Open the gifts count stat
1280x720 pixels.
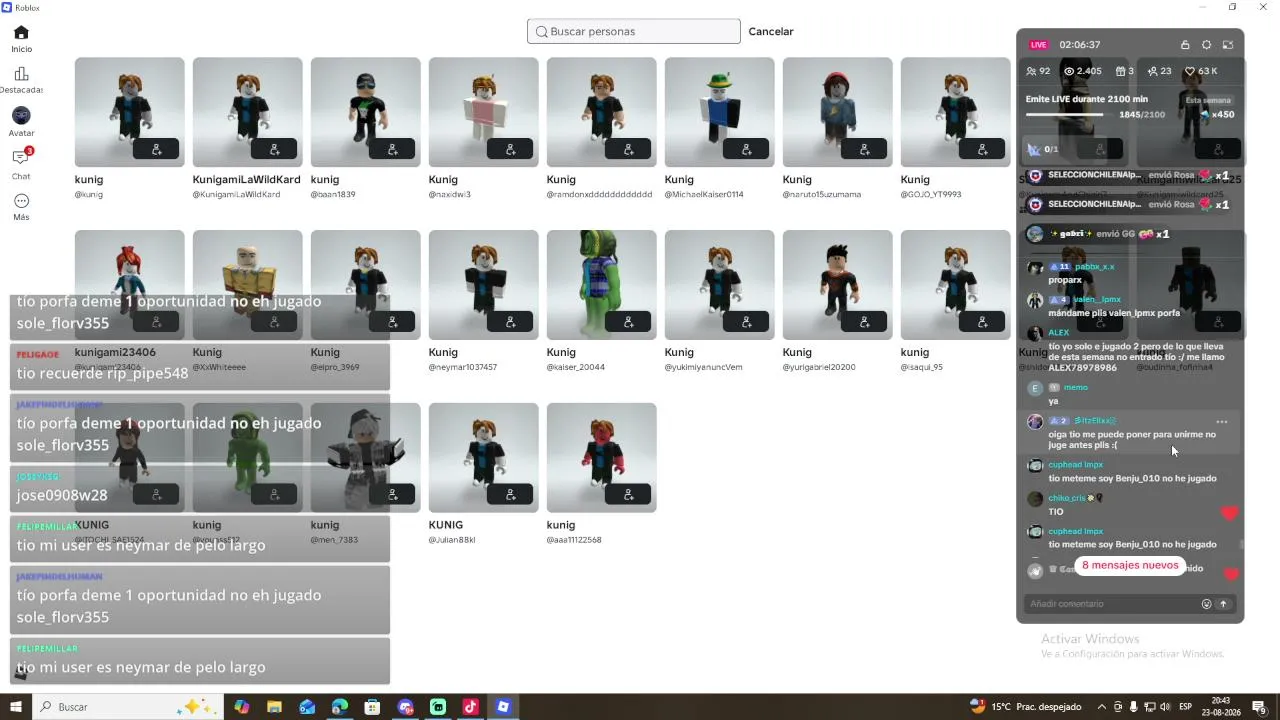coord(1124,71)
